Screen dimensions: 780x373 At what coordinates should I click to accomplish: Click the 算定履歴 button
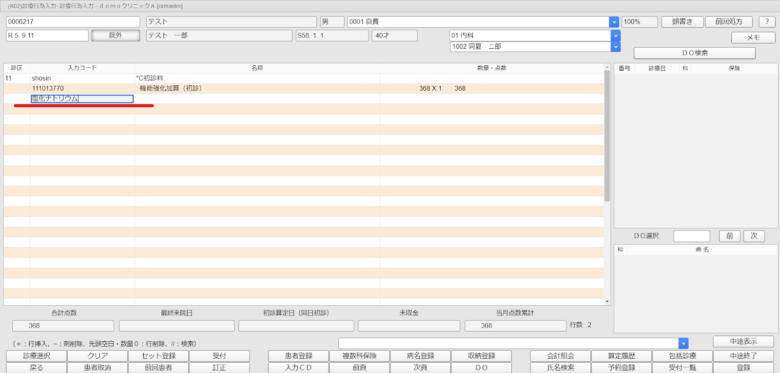pyautogui.click(x=621, y=356)
